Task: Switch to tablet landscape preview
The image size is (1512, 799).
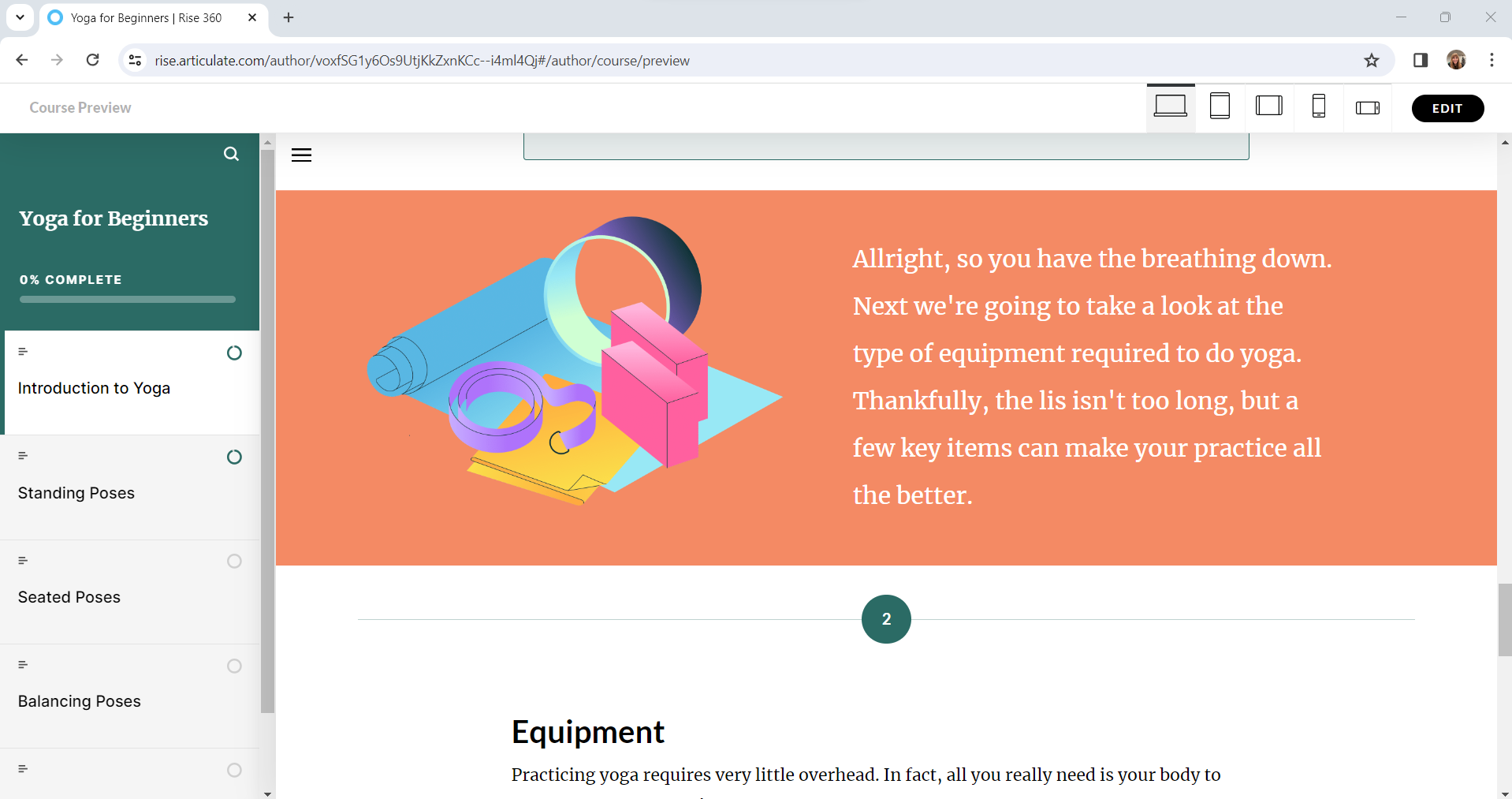Action: [x=1269, y=107]
